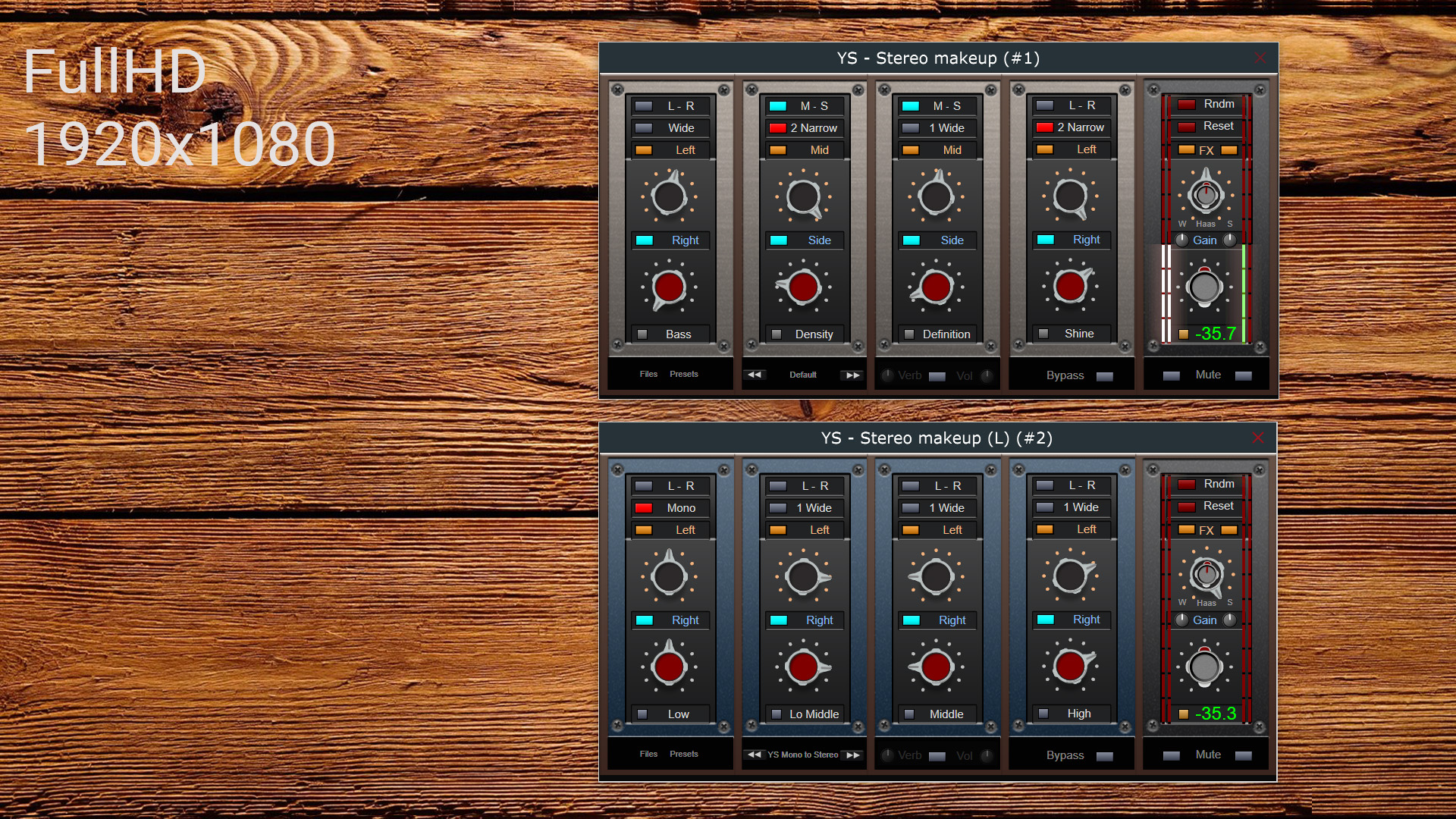Click the Haas knob in window #2
This screenshot has height=819, width=1456.
point(1206,574)
